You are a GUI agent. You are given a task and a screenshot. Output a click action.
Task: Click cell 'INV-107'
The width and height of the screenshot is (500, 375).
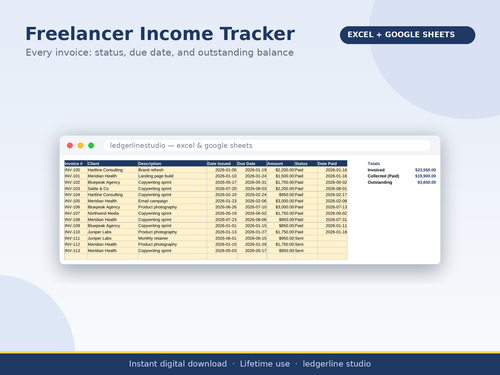[x=76, y=213]
